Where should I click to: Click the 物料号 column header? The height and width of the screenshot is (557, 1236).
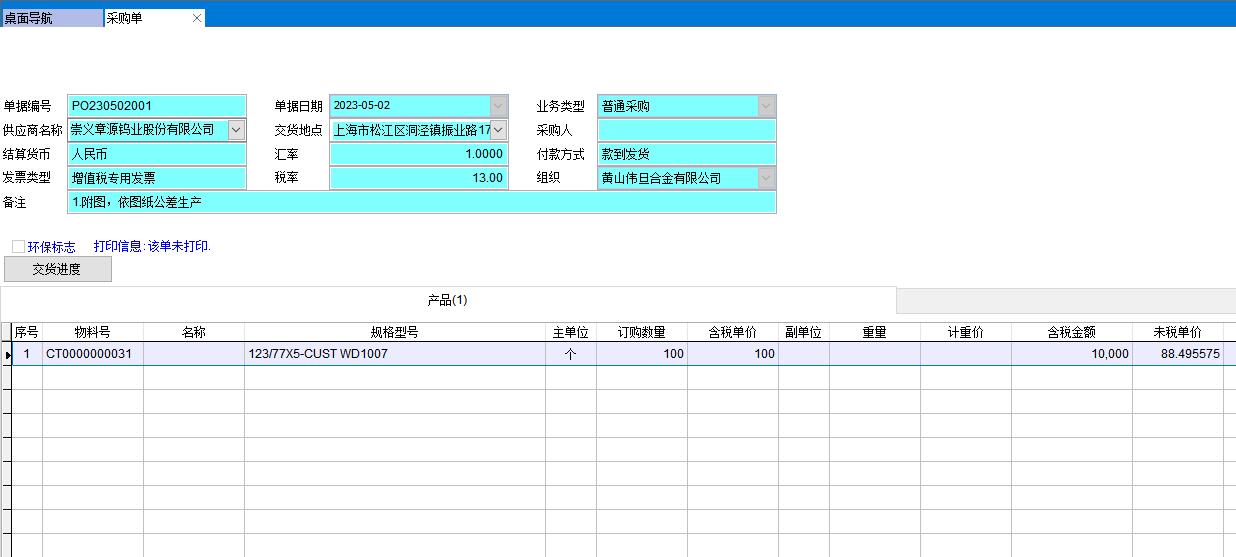pyautogui.click(x=92, y=332)
